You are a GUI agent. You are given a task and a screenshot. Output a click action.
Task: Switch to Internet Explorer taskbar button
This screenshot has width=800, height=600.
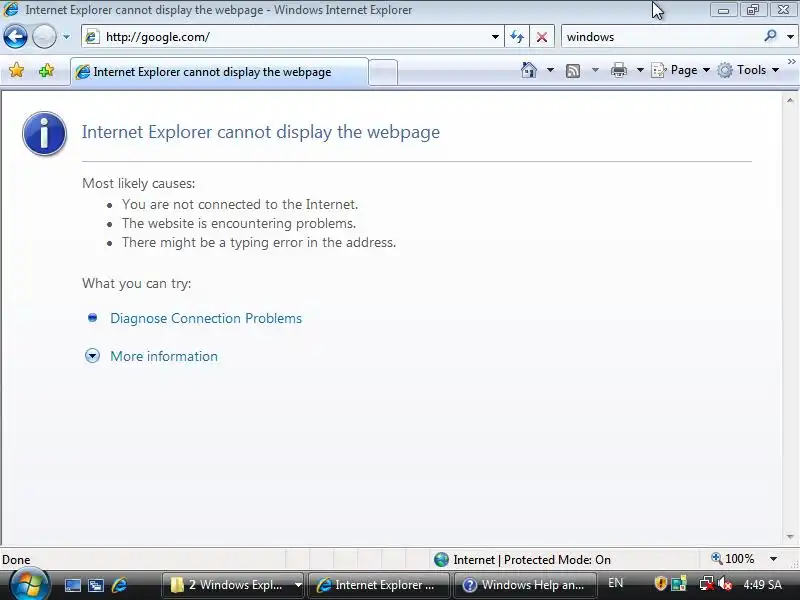(x=379, y=585)
